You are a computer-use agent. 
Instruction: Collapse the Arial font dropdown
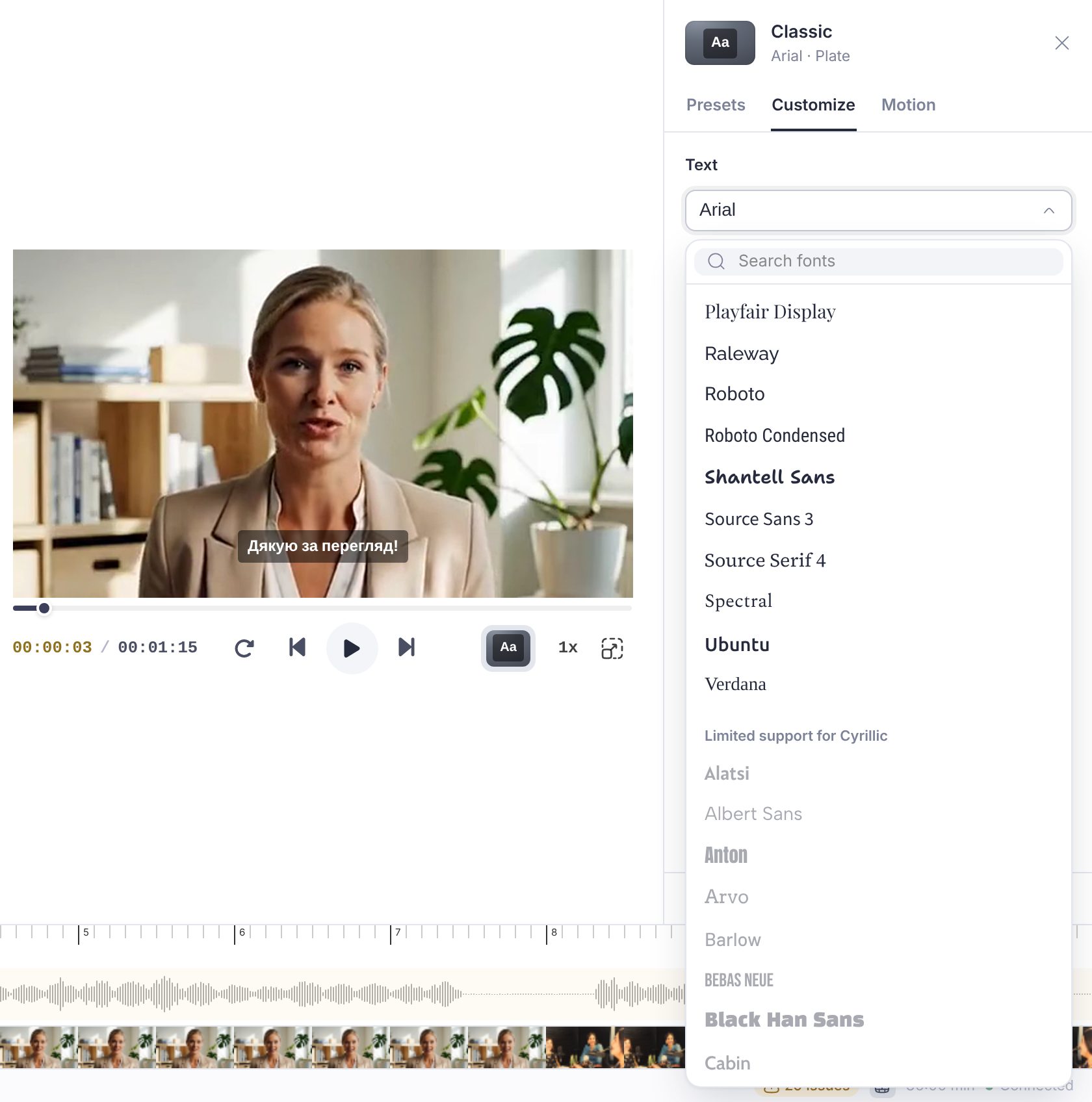(878, 211)
